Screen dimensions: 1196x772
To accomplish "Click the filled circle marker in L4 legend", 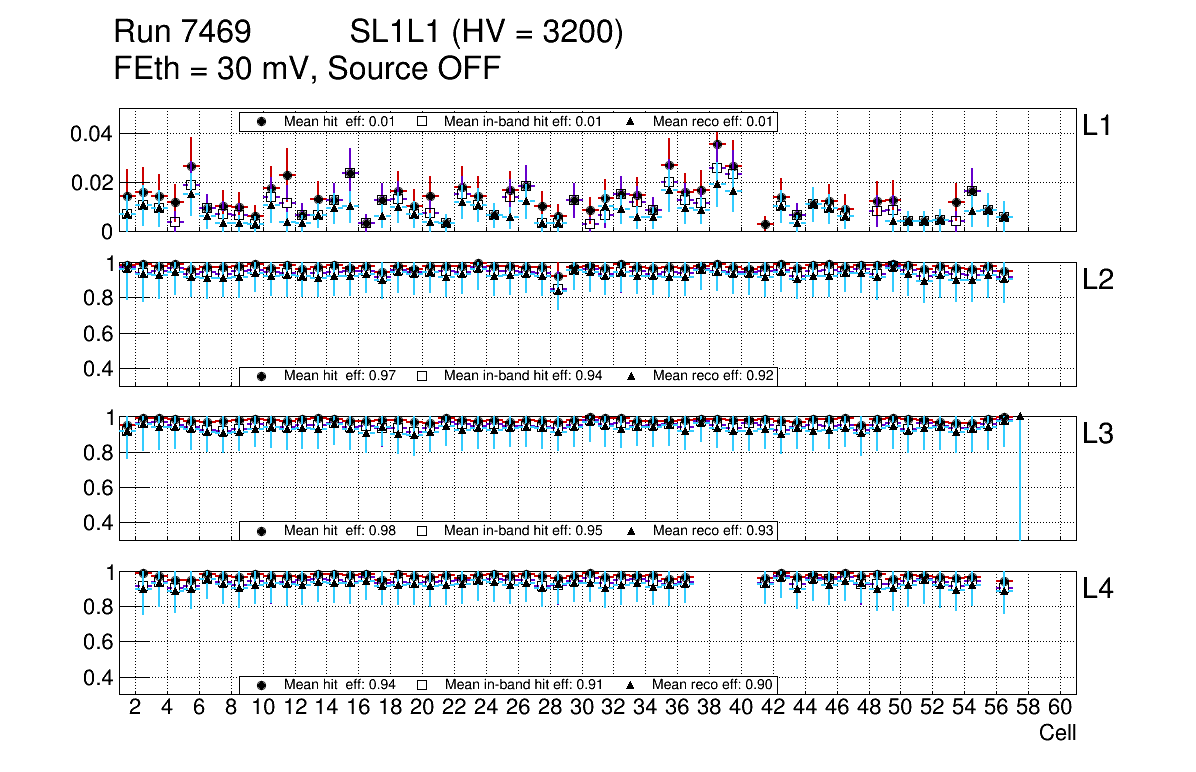I will point(263,685).
